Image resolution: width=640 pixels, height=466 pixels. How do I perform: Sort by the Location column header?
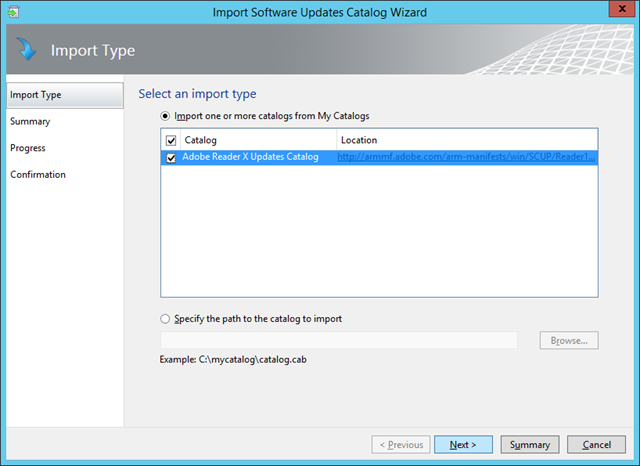(467, 140)
